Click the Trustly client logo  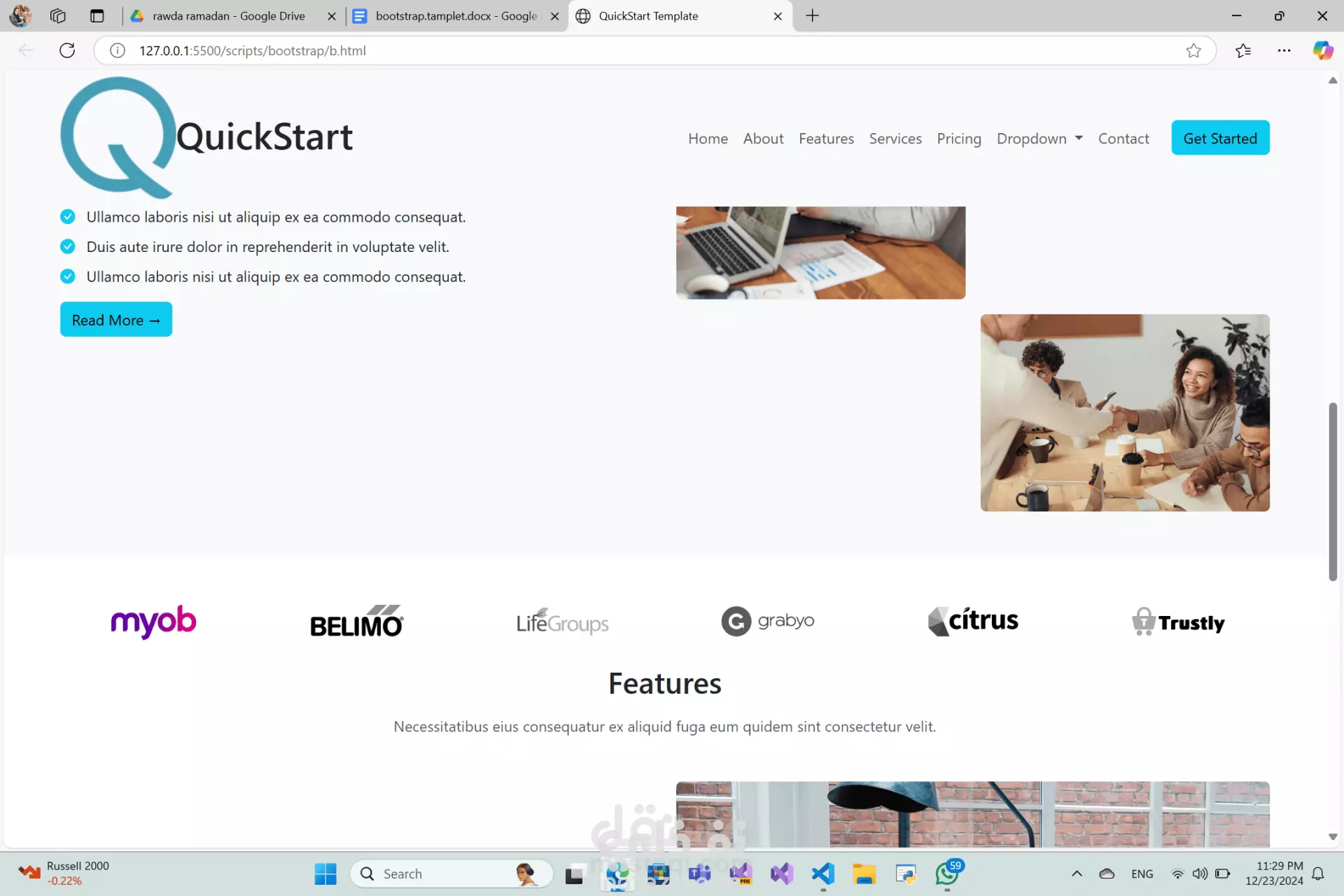click(x=1178, y=622)
